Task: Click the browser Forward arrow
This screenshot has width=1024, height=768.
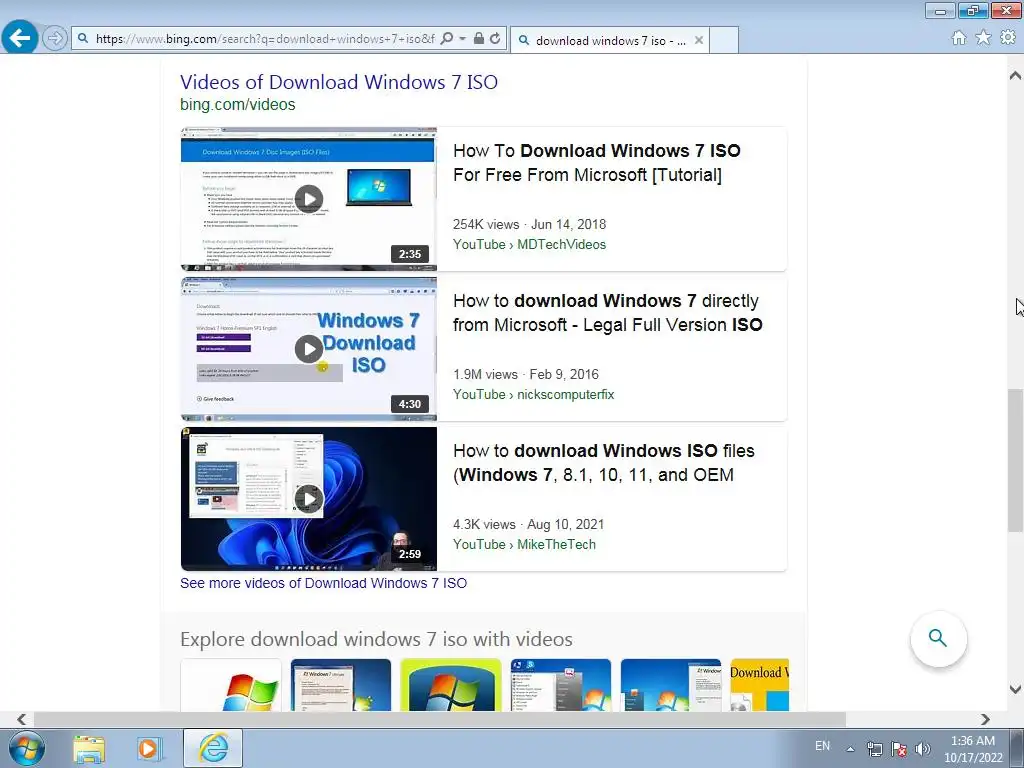Action: pyautogui.click(x=55, y=39)
